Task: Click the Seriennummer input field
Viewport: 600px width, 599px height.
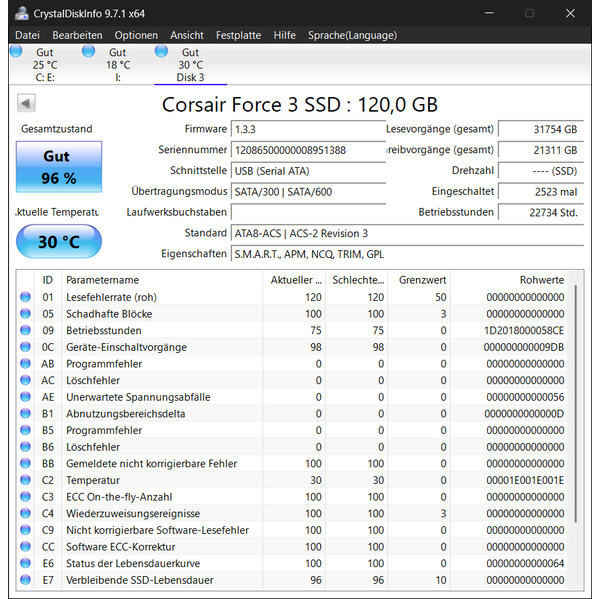Action: [x=308, y=150]
